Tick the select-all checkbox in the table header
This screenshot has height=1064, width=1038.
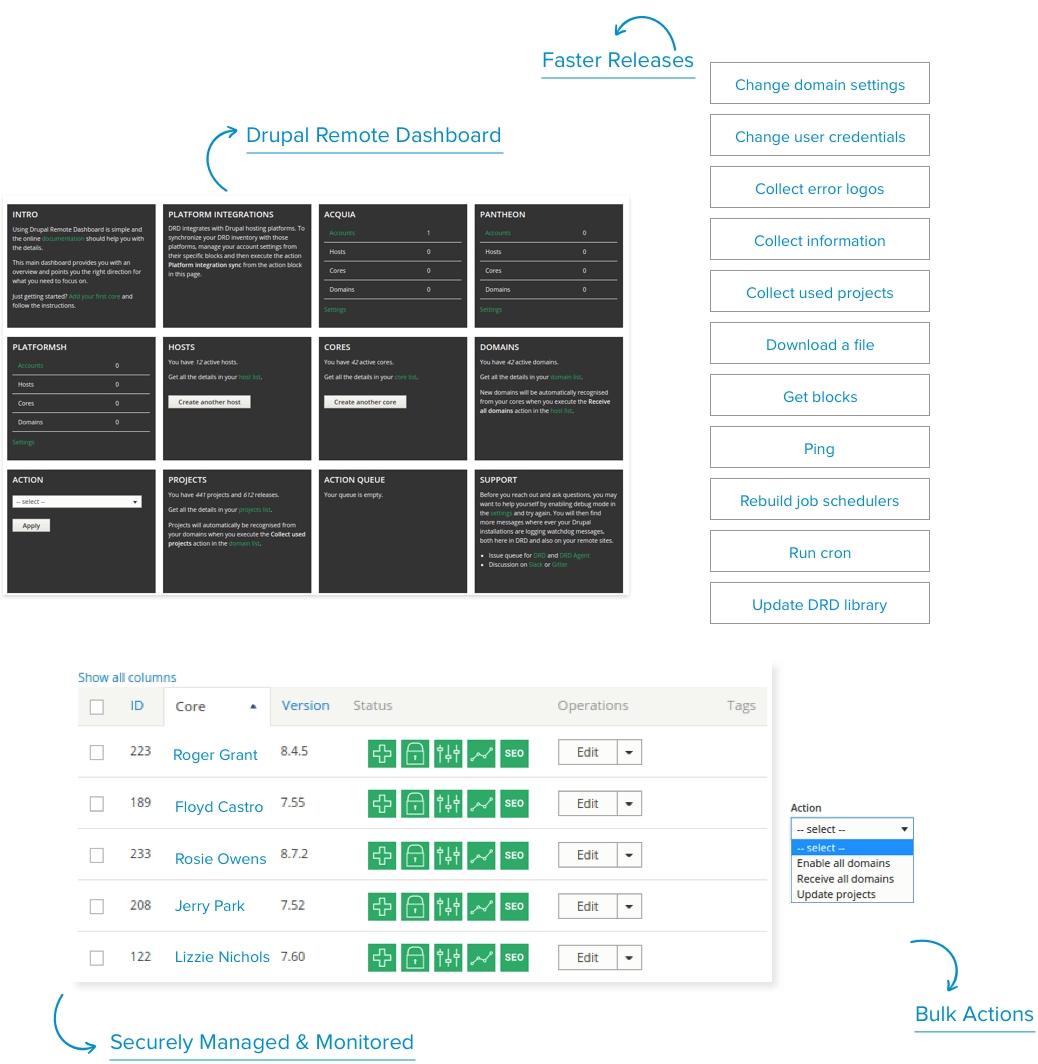coord(97,707)
